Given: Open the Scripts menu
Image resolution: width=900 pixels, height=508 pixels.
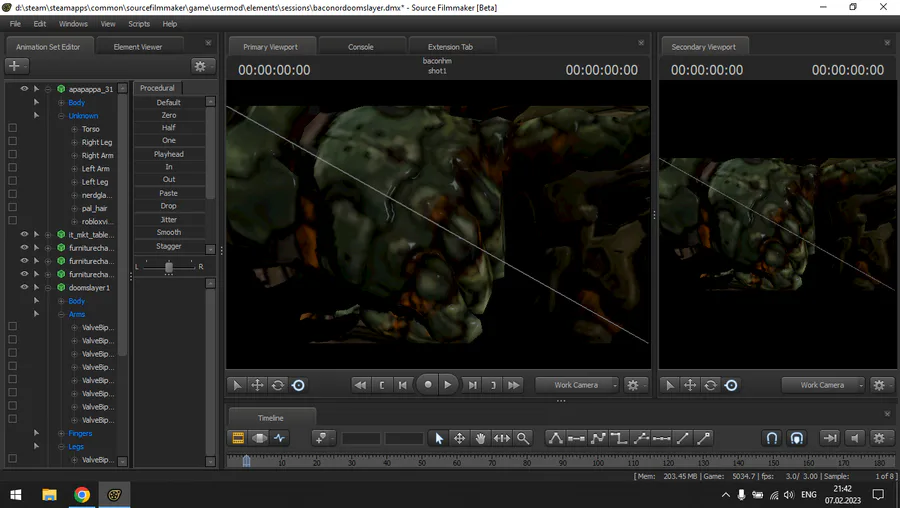Looking at the screenshot, I should click(x=139, y=24).
